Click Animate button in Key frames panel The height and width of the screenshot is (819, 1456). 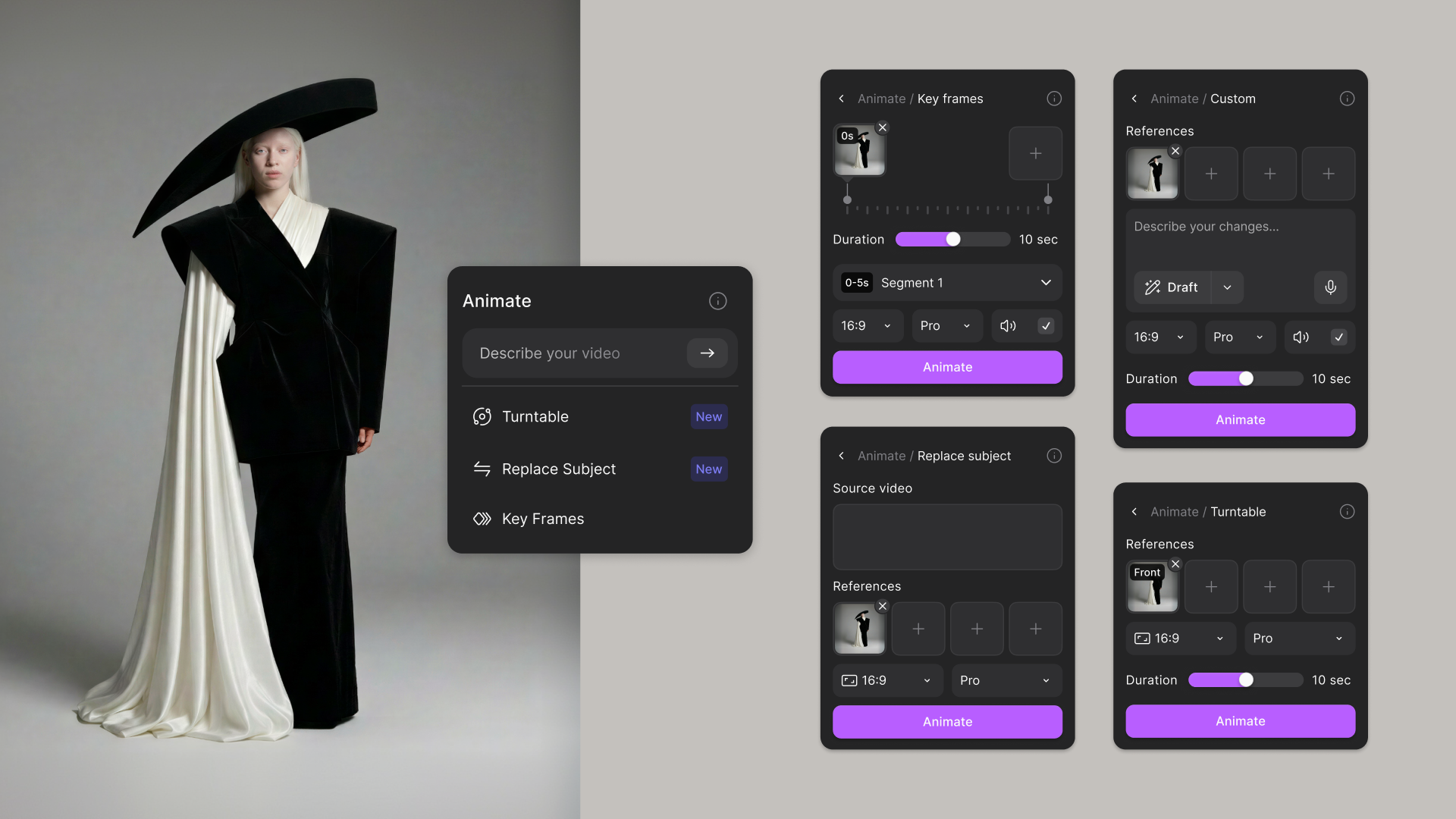pos(947,367)
